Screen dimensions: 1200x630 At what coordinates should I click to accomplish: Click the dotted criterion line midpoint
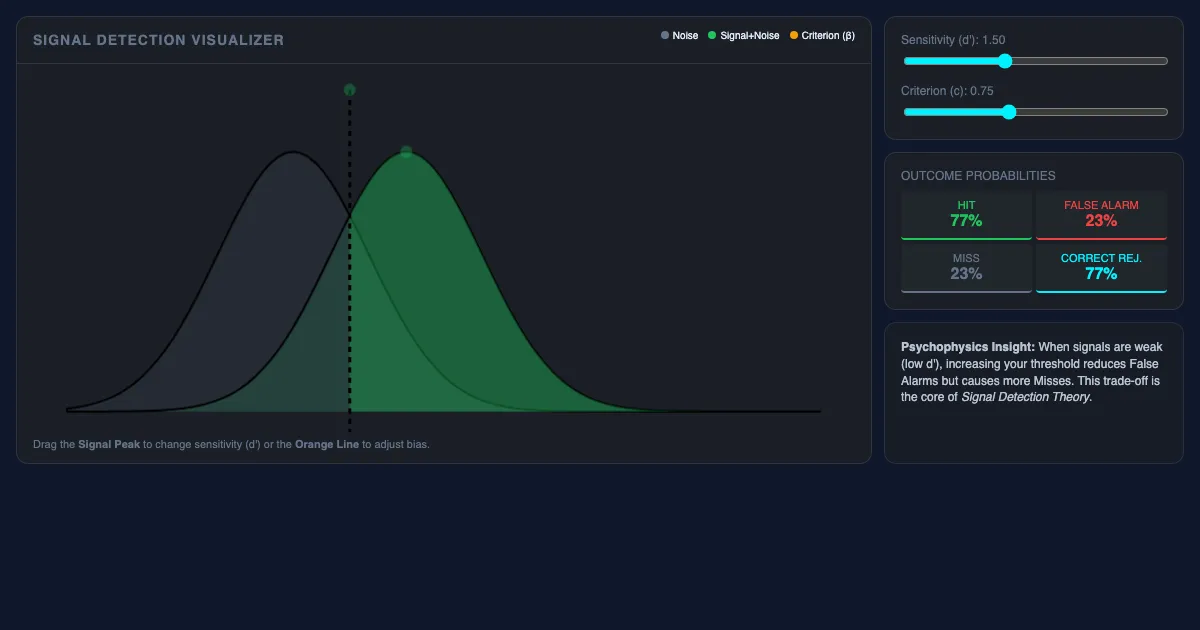click(x=349, y=260)
